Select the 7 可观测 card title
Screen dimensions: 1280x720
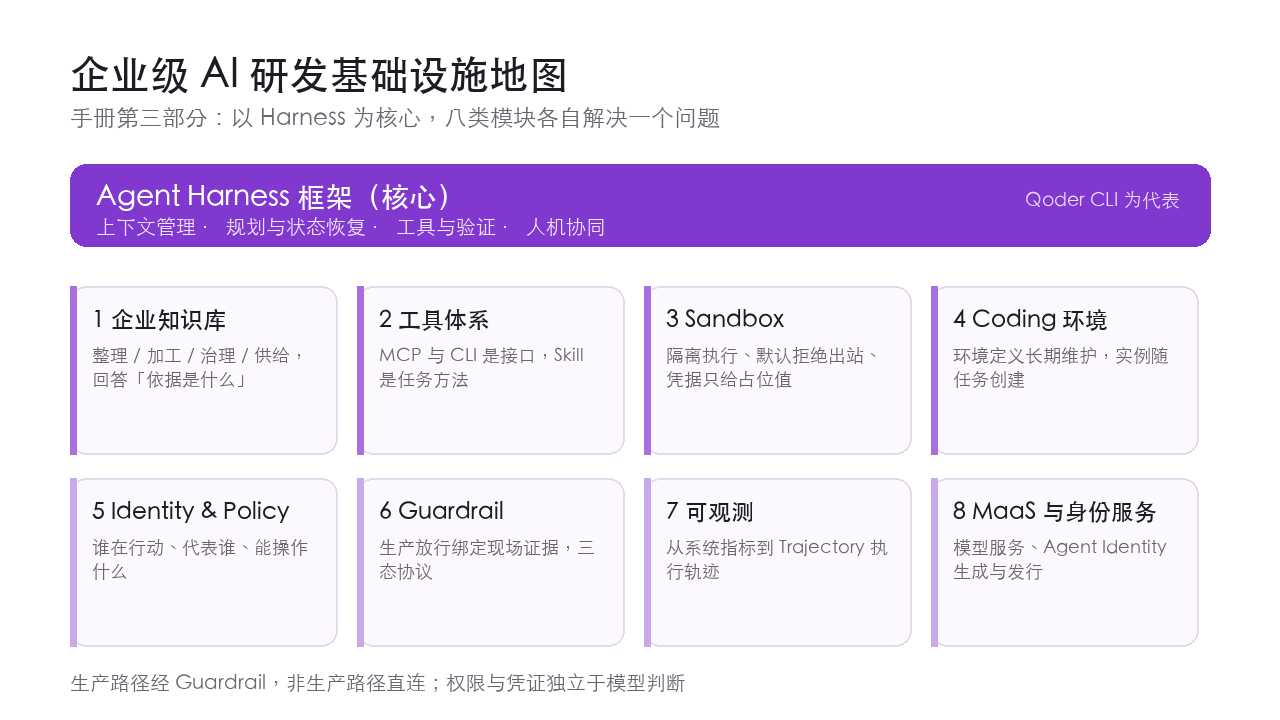coord(709,512)
